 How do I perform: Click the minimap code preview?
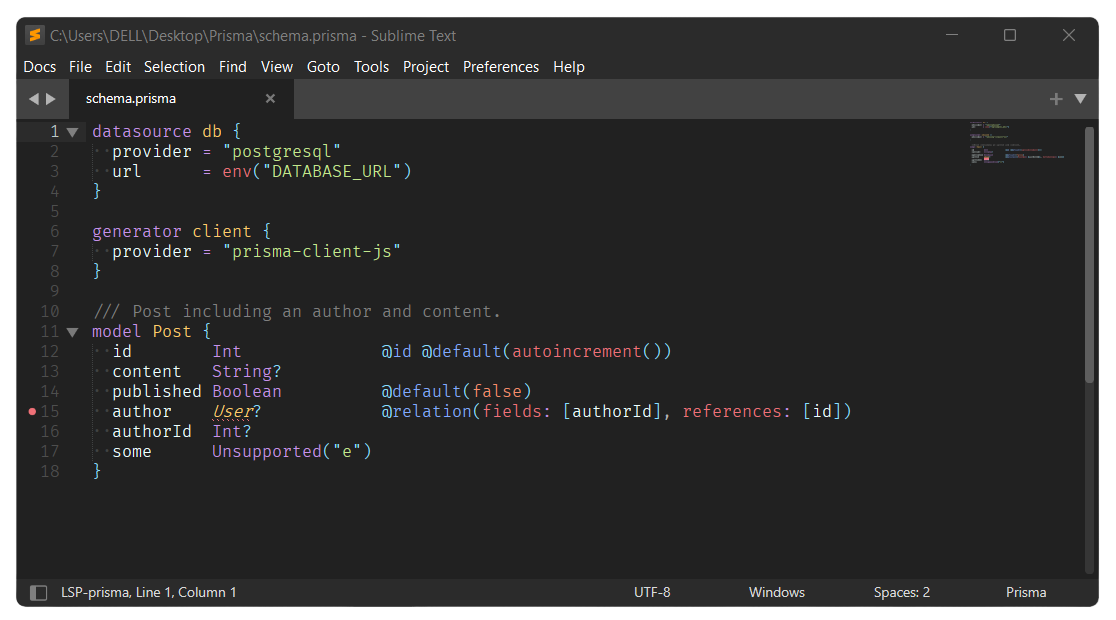(1016, 143)
